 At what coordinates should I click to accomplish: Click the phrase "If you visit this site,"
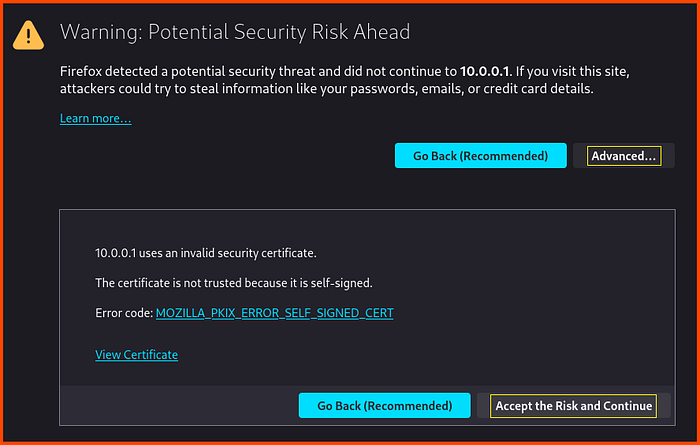[x=572, y=71]
